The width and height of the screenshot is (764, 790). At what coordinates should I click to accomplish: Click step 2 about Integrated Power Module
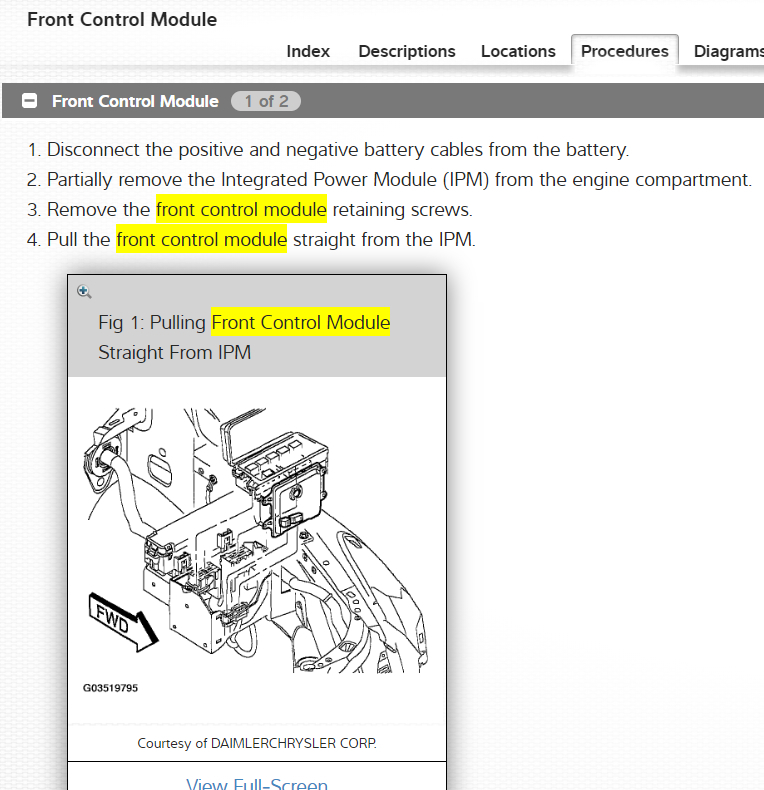[390, 180]
